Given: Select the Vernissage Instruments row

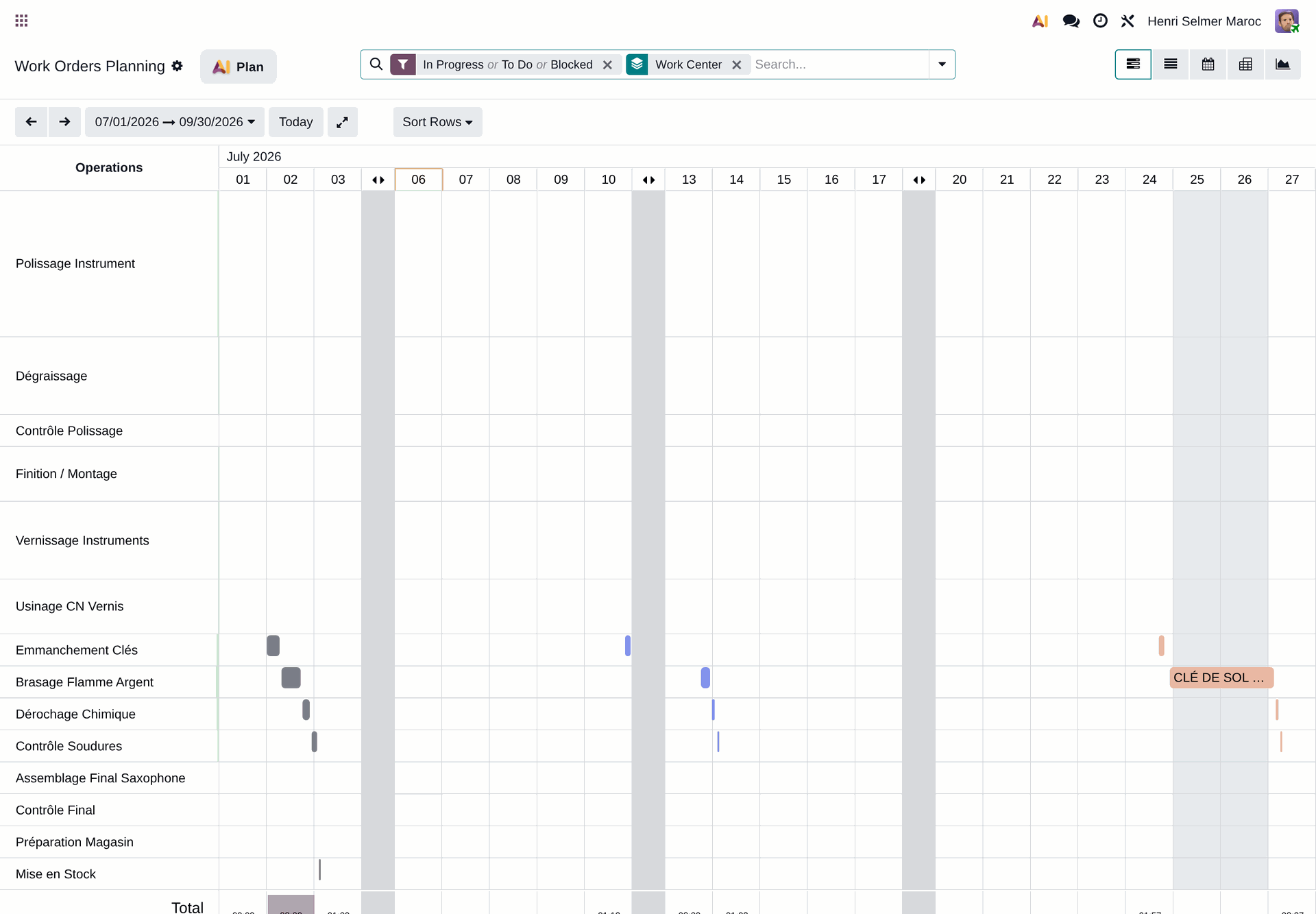Looking at the screenshot, I should point(109,540).
